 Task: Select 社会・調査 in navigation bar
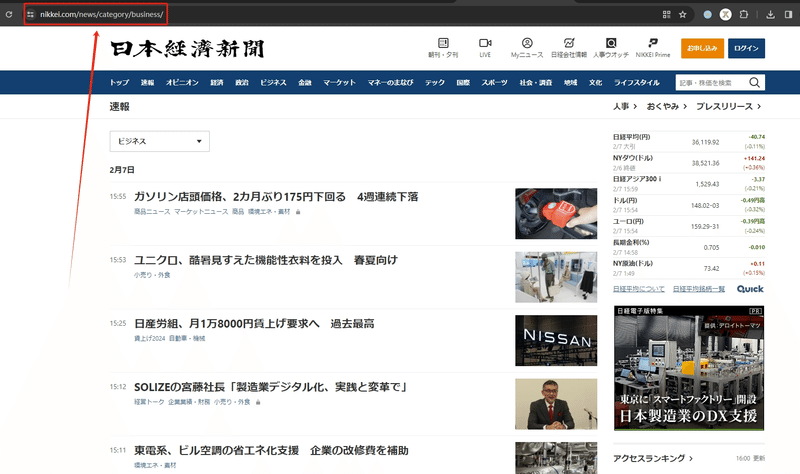[x=536, y=82]
